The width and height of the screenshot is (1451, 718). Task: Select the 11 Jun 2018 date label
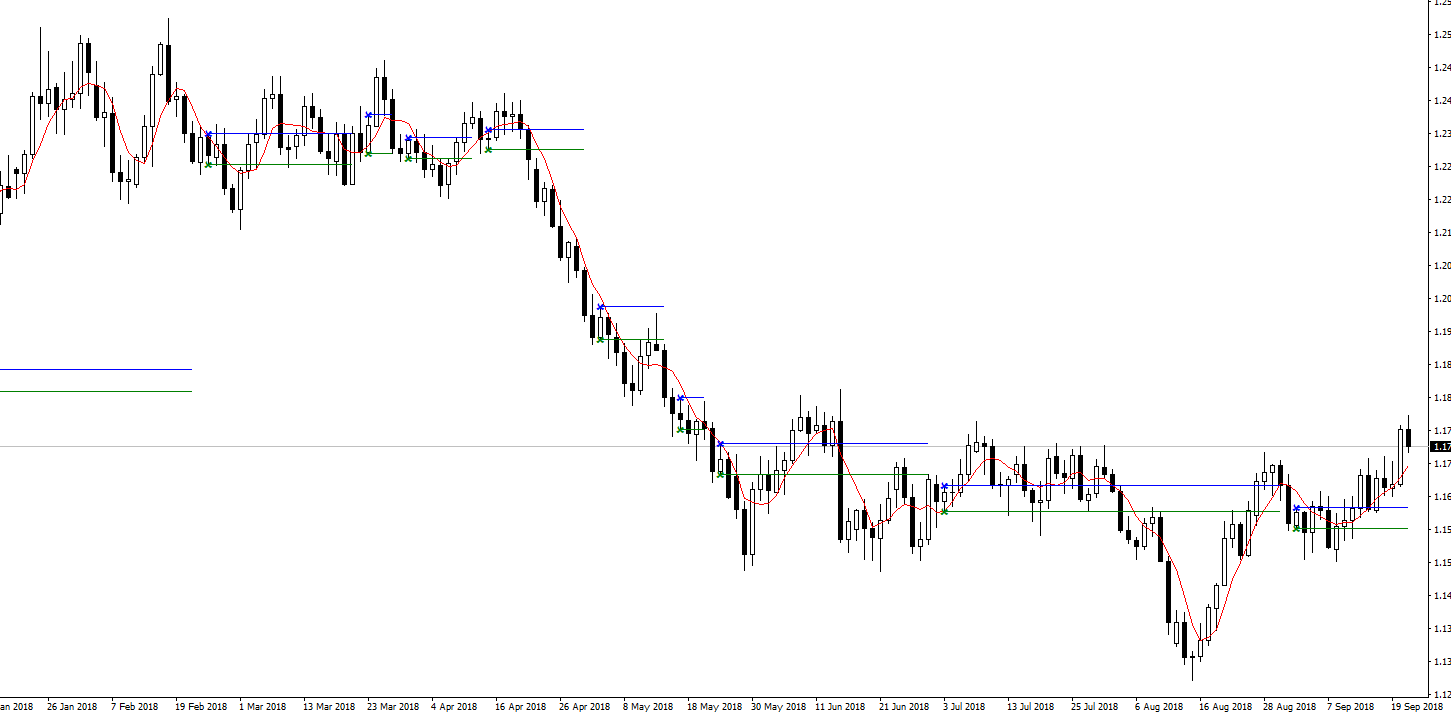[840, 707]
